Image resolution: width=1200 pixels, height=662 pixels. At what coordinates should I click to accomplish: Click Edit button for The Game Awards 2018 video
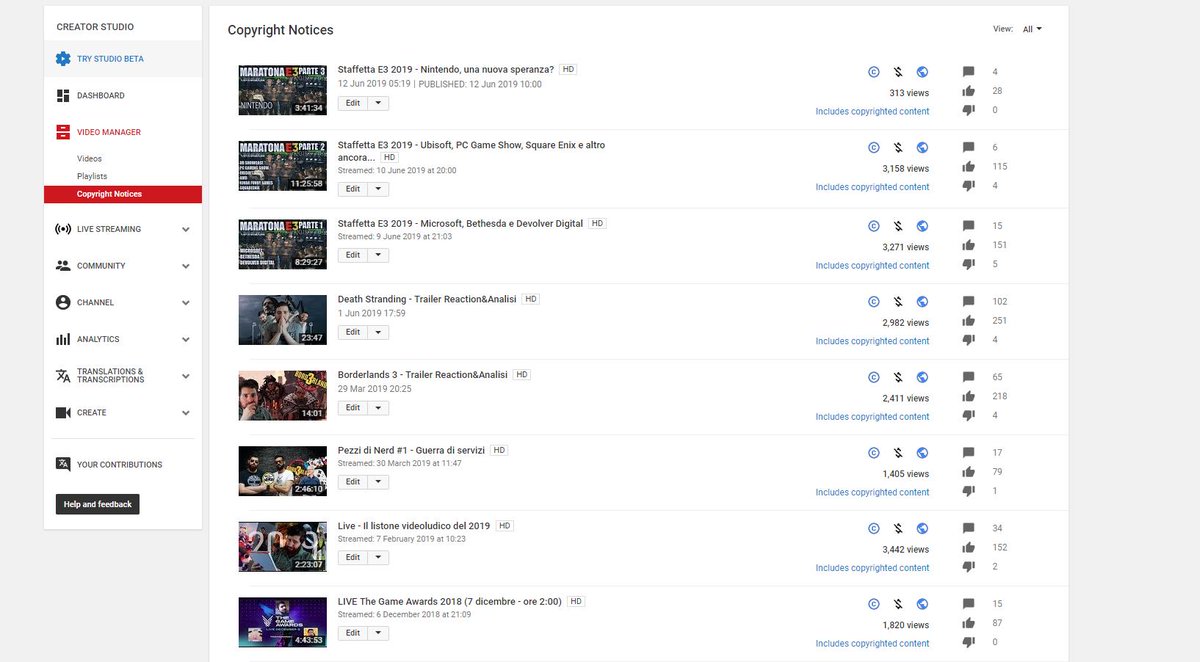pos(353,633)
